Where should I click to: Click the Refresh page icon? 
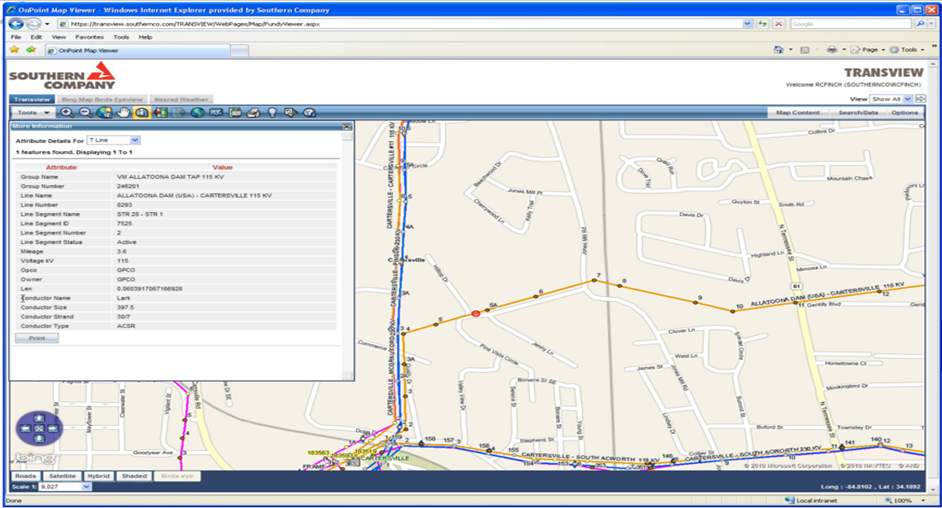[762, 24]
